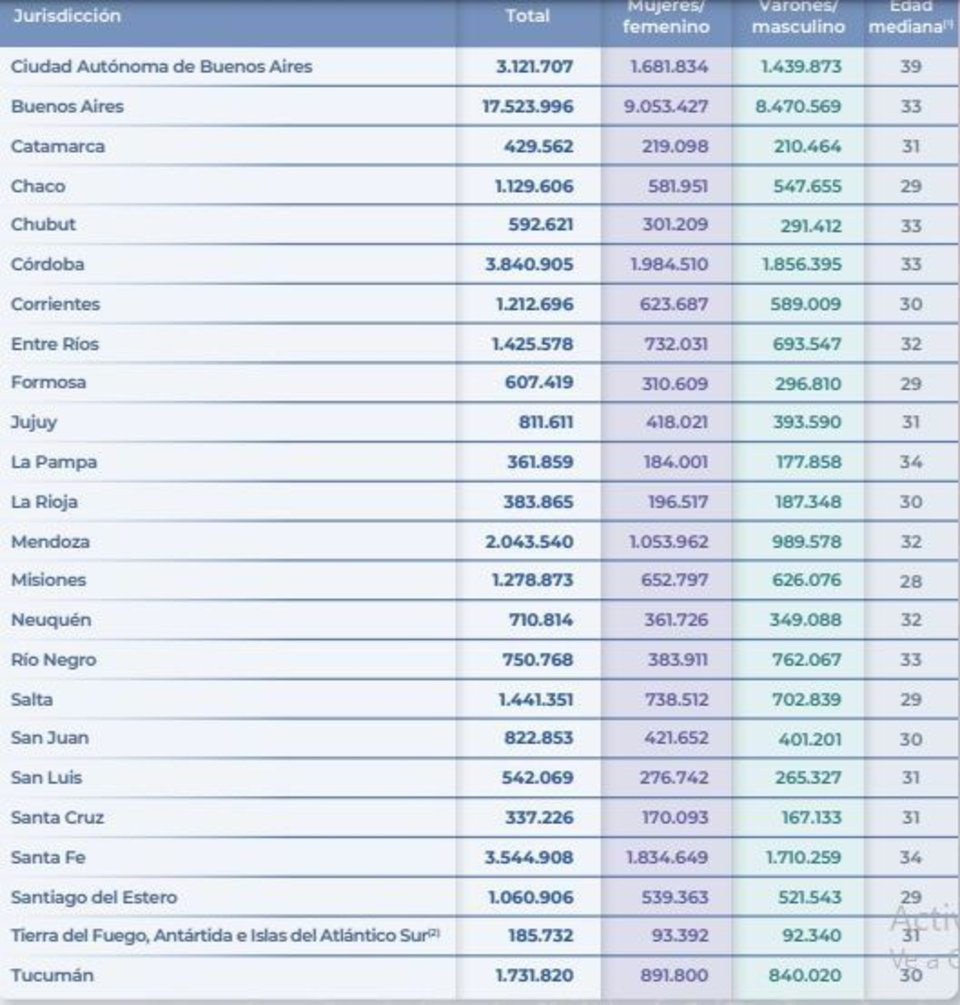Image resolution: width=960 pixels, height=1005 pixels.
Task: Select the Santa Fe total 3.544.908
Action: coord(529,858)
